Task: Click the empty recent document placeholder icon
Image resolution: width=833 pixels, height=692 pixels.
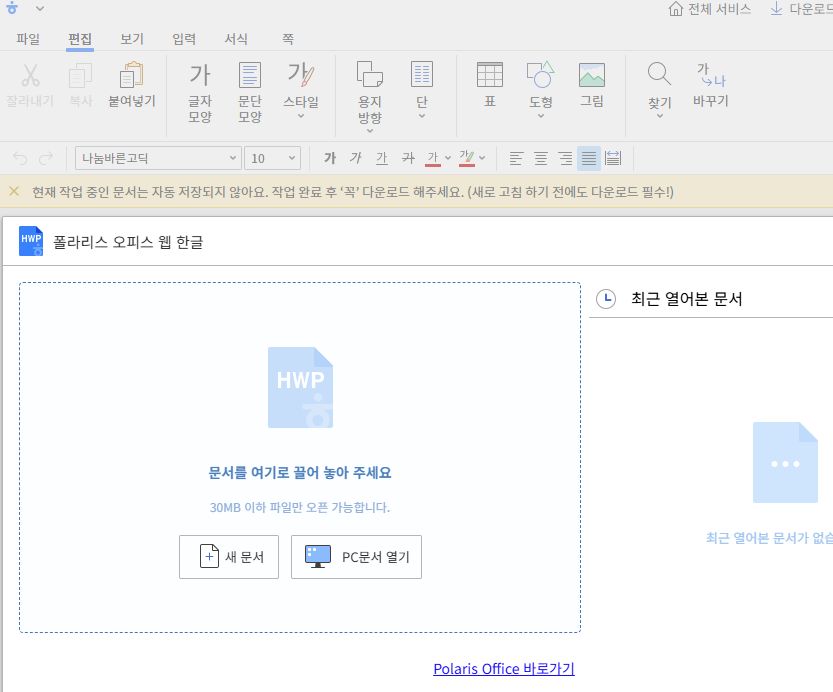Action: click(785, 462)
